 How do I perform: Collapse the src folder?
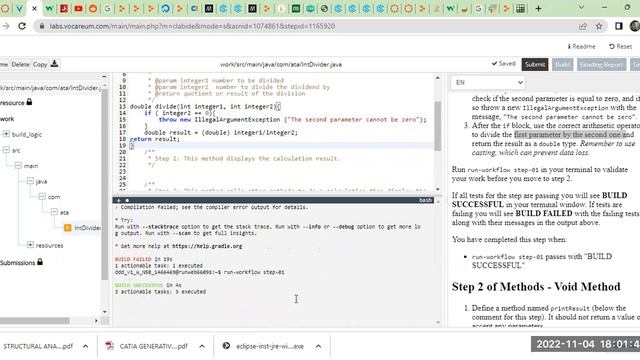(6, 150)
